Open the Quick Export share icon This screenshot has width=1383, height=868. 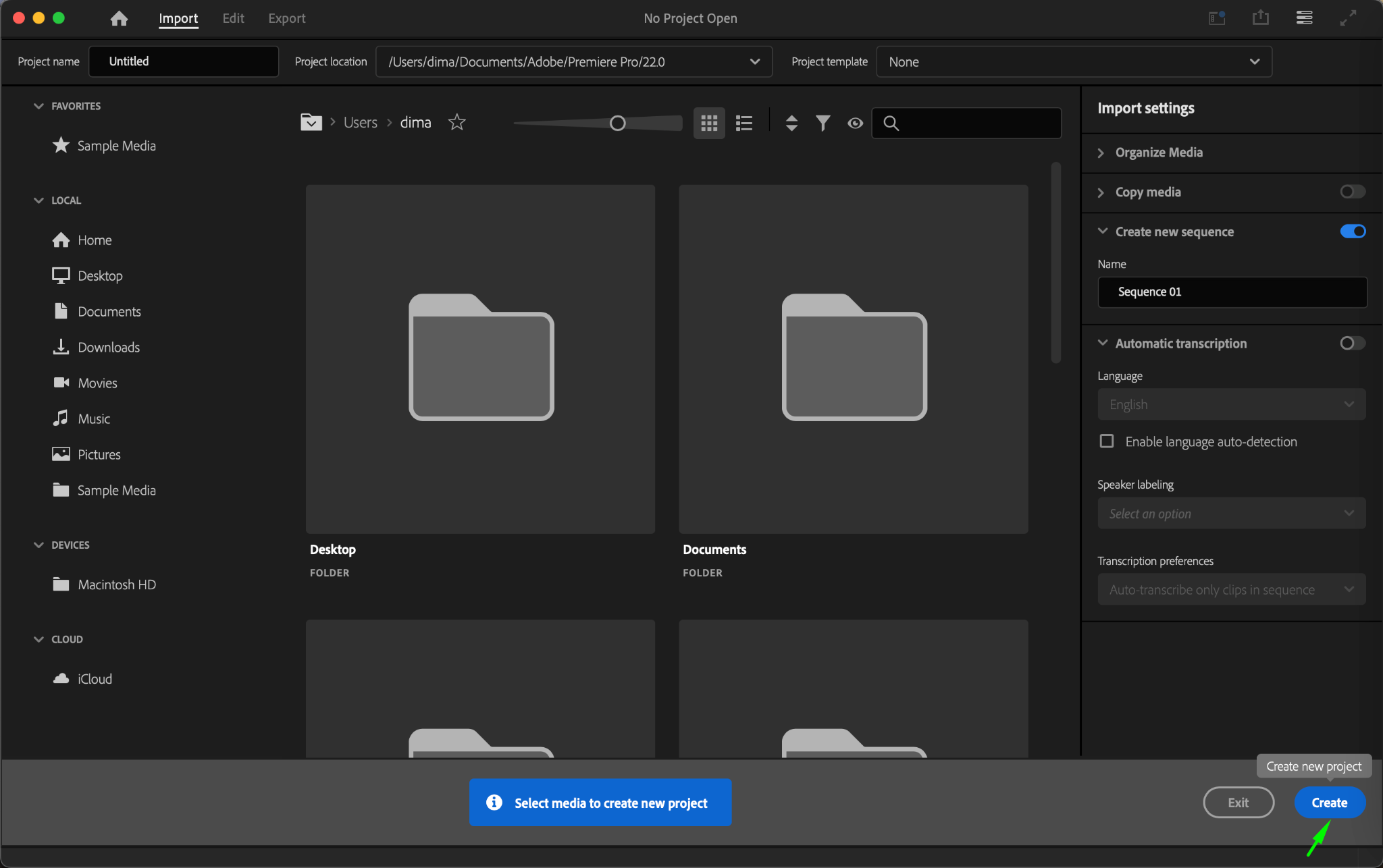(x=1260, y=18)
